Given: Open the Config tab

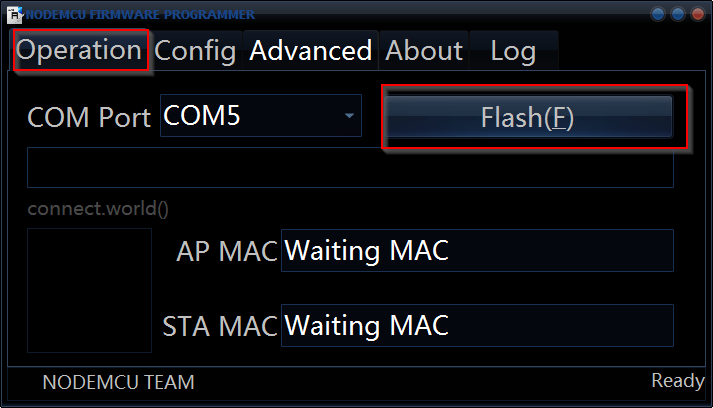Looking at the screenshot, I should [x=195, y=50].
